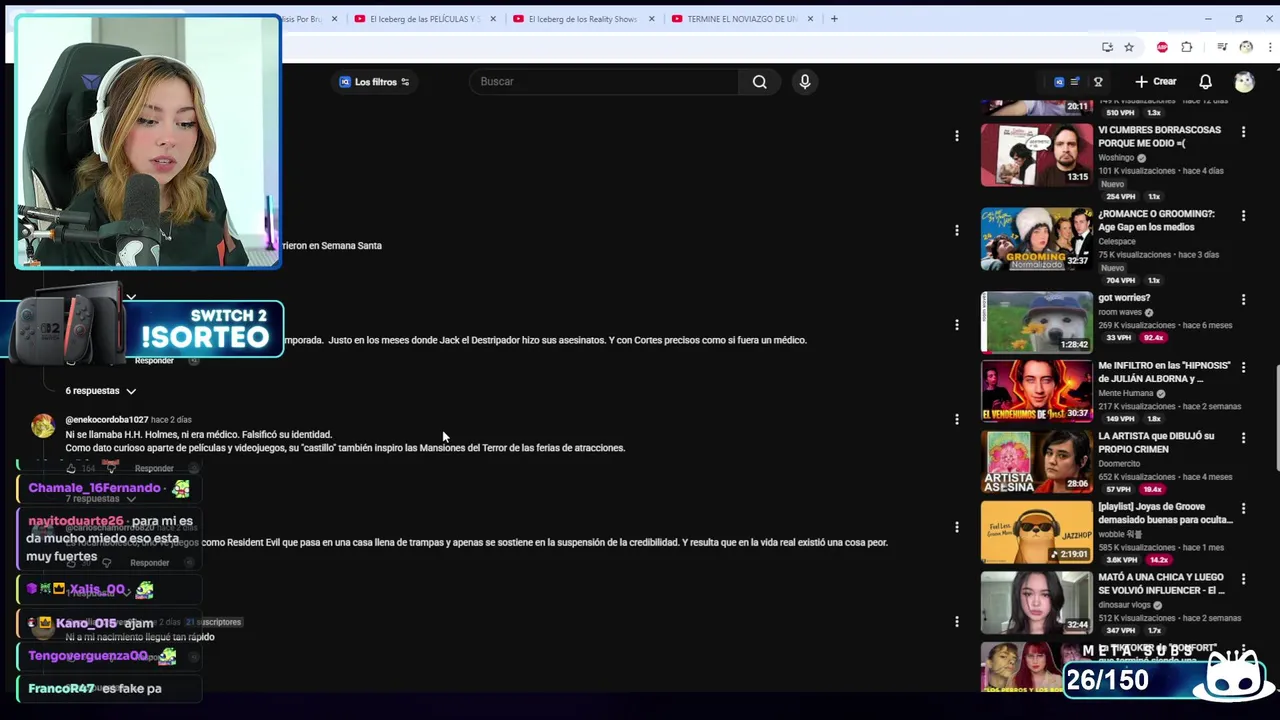The height and width of the screenshot is (720, 1280).
Task: Open options menu for 'got worries?' video
Action: [x=1243, y=299]
